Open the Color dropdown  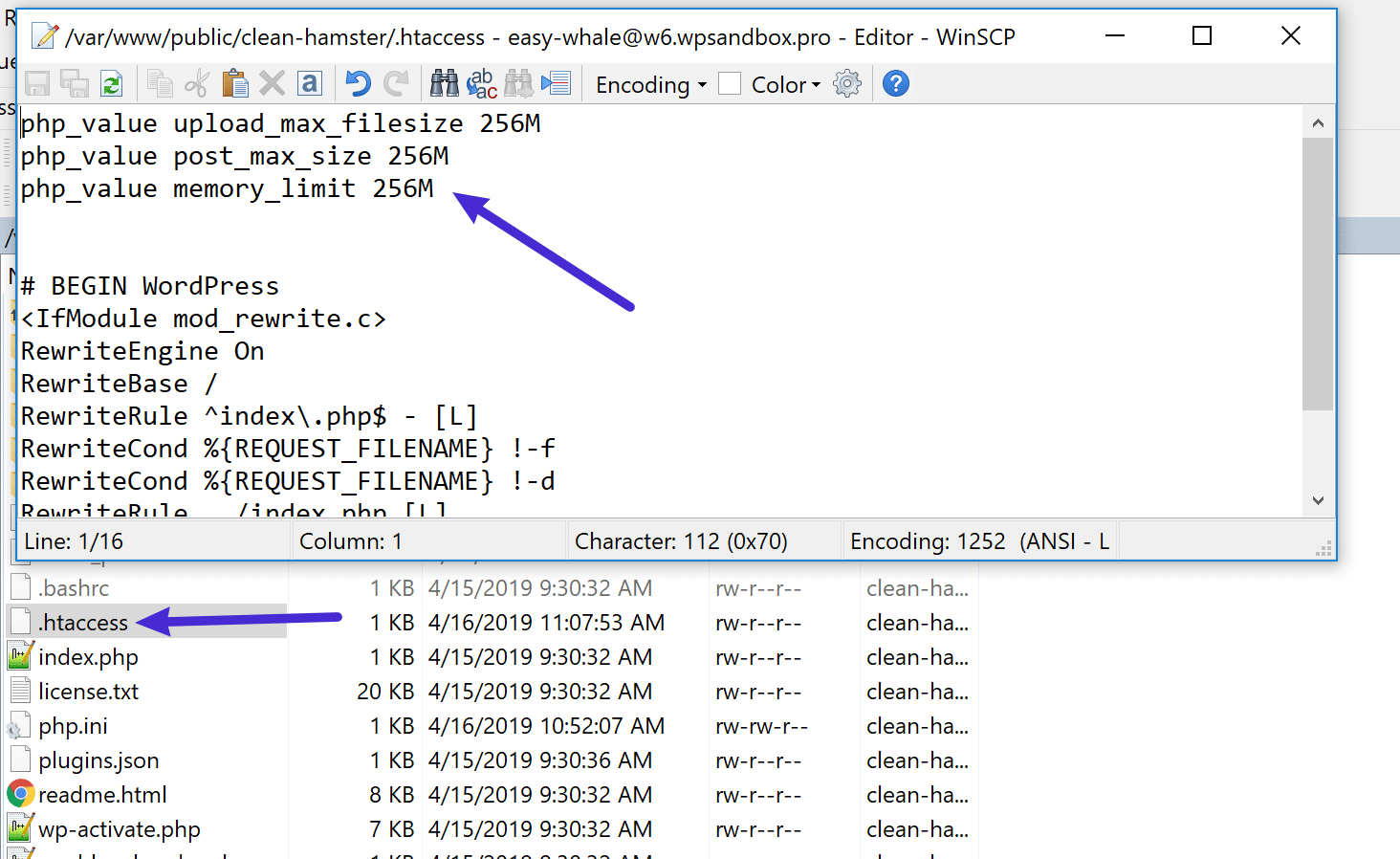coord(777,84)
